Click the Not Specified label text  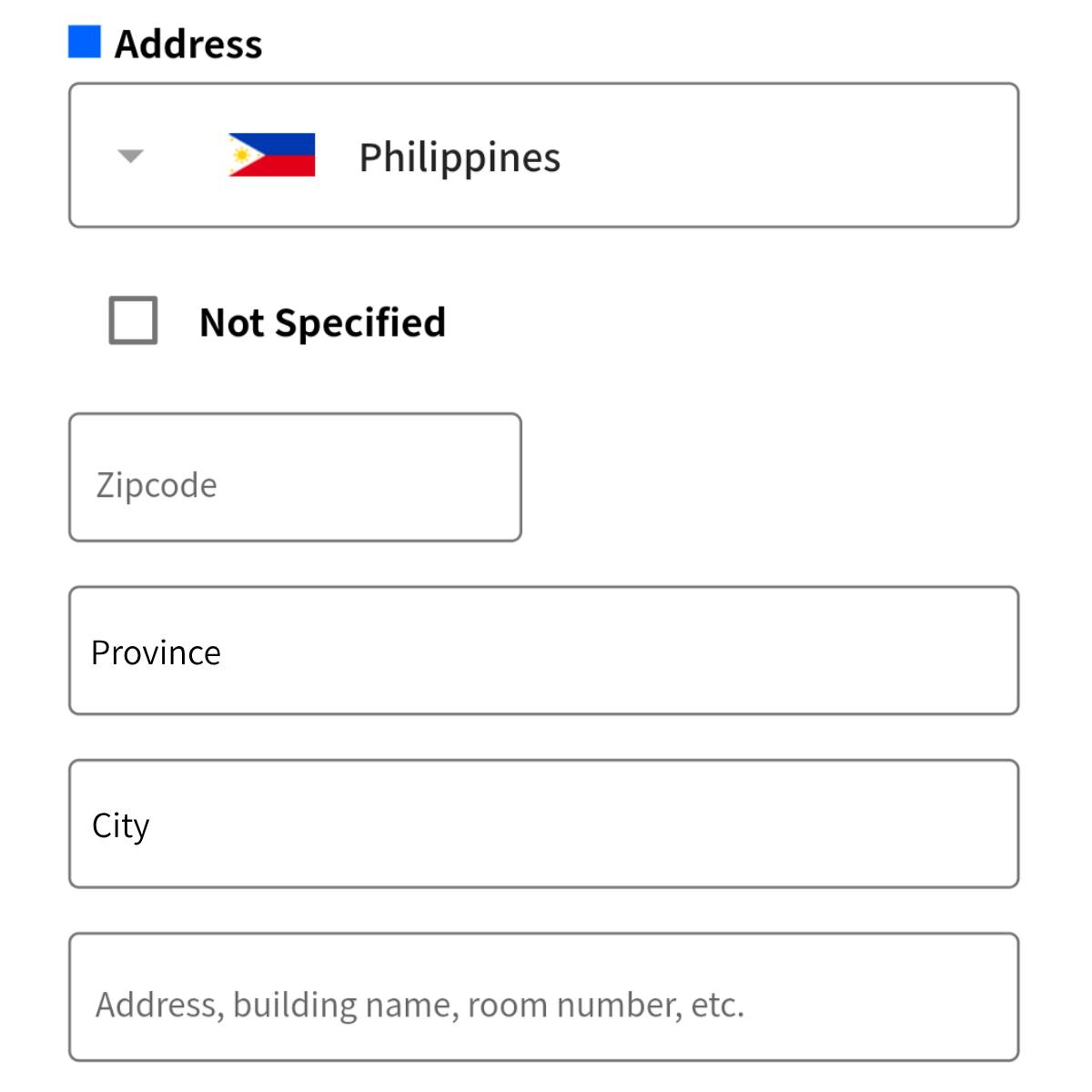[322, 322]
